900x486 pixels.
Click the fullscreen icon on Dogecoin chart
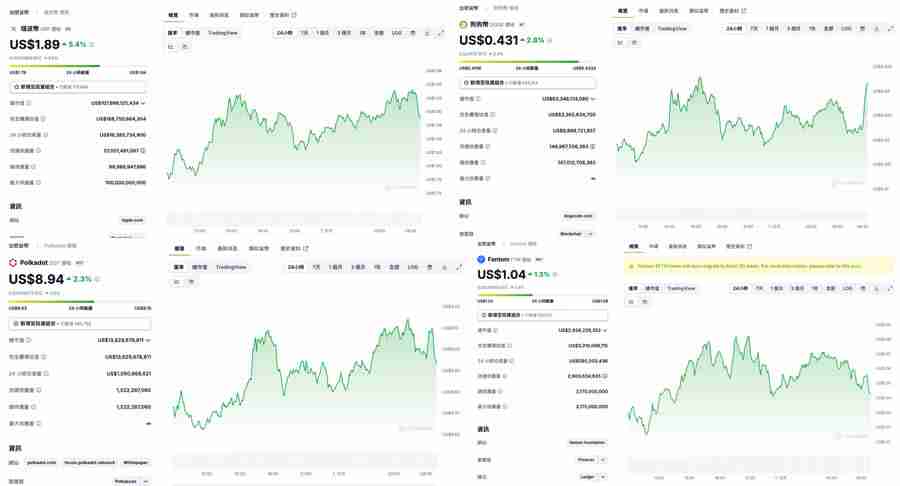[890, 29]
